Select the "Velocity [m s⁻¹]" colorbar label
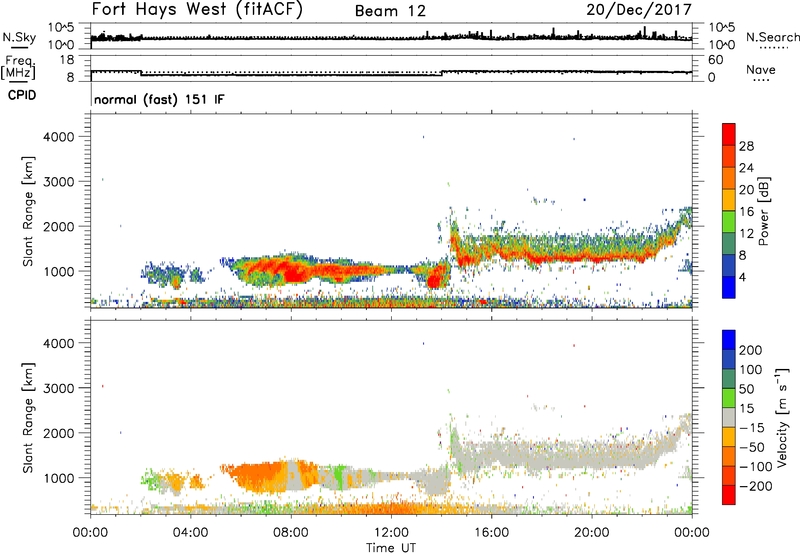This screenshot has height=554, width=800. point(782,417)
